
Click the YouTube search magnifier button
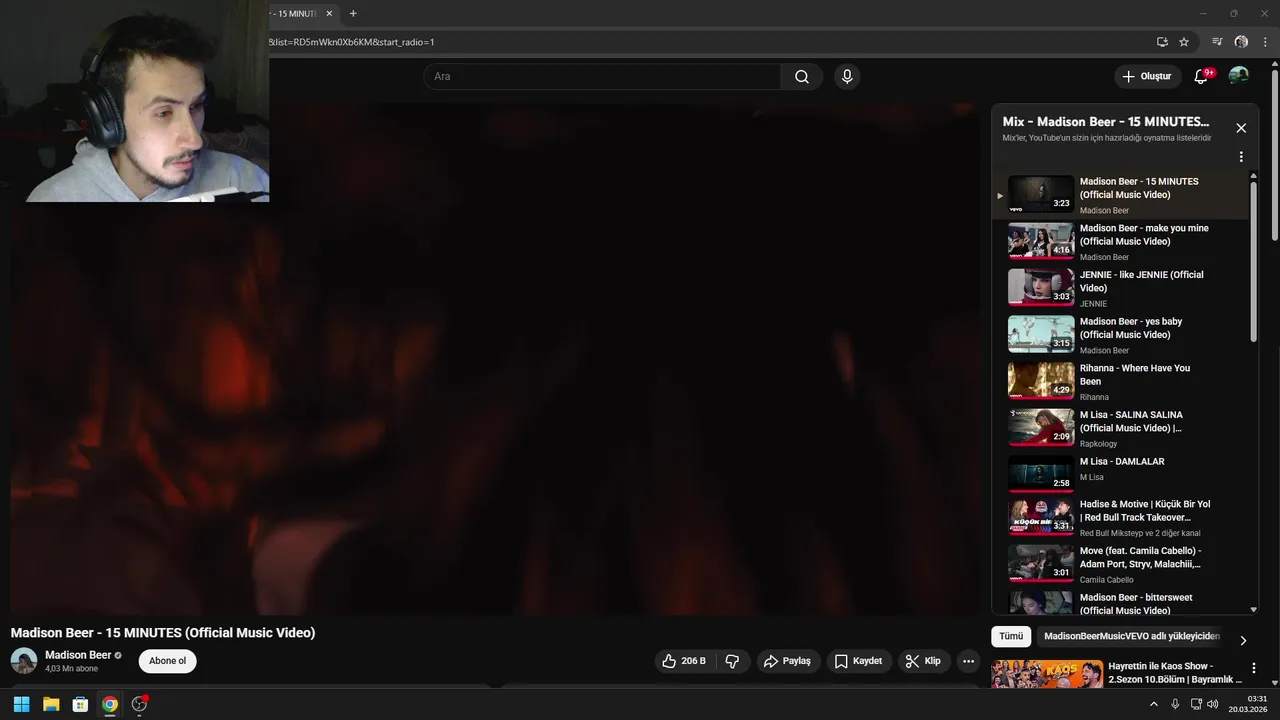pos(802,77)
